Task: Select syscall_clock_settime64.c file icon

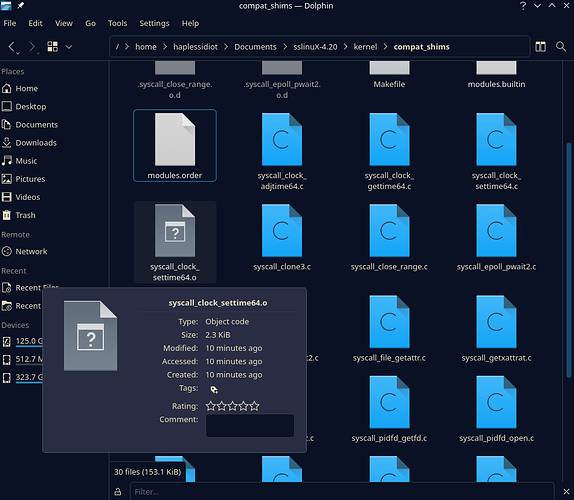Action: 496,139
